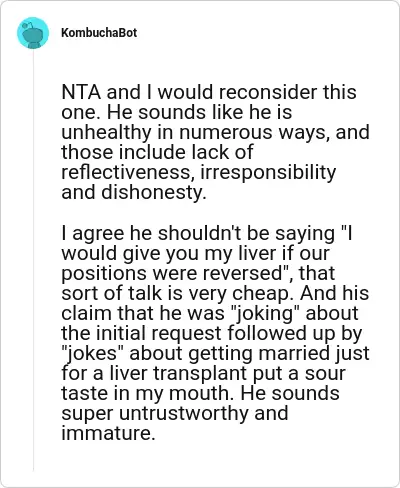Open KombuchaBot's Reddit avatar icon
The height and width of the screenshot is (488, 400).
tap(33, 33)
